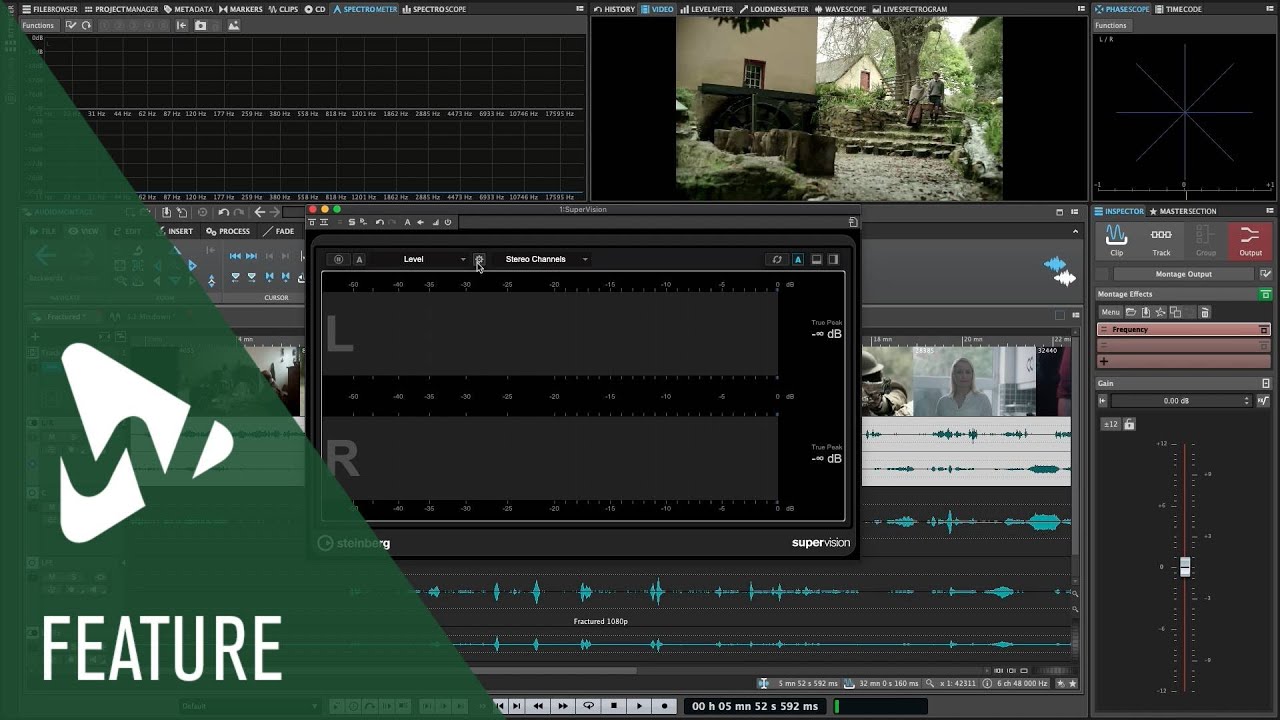Toggle the Loop button in the transport bar

point(589,706)
